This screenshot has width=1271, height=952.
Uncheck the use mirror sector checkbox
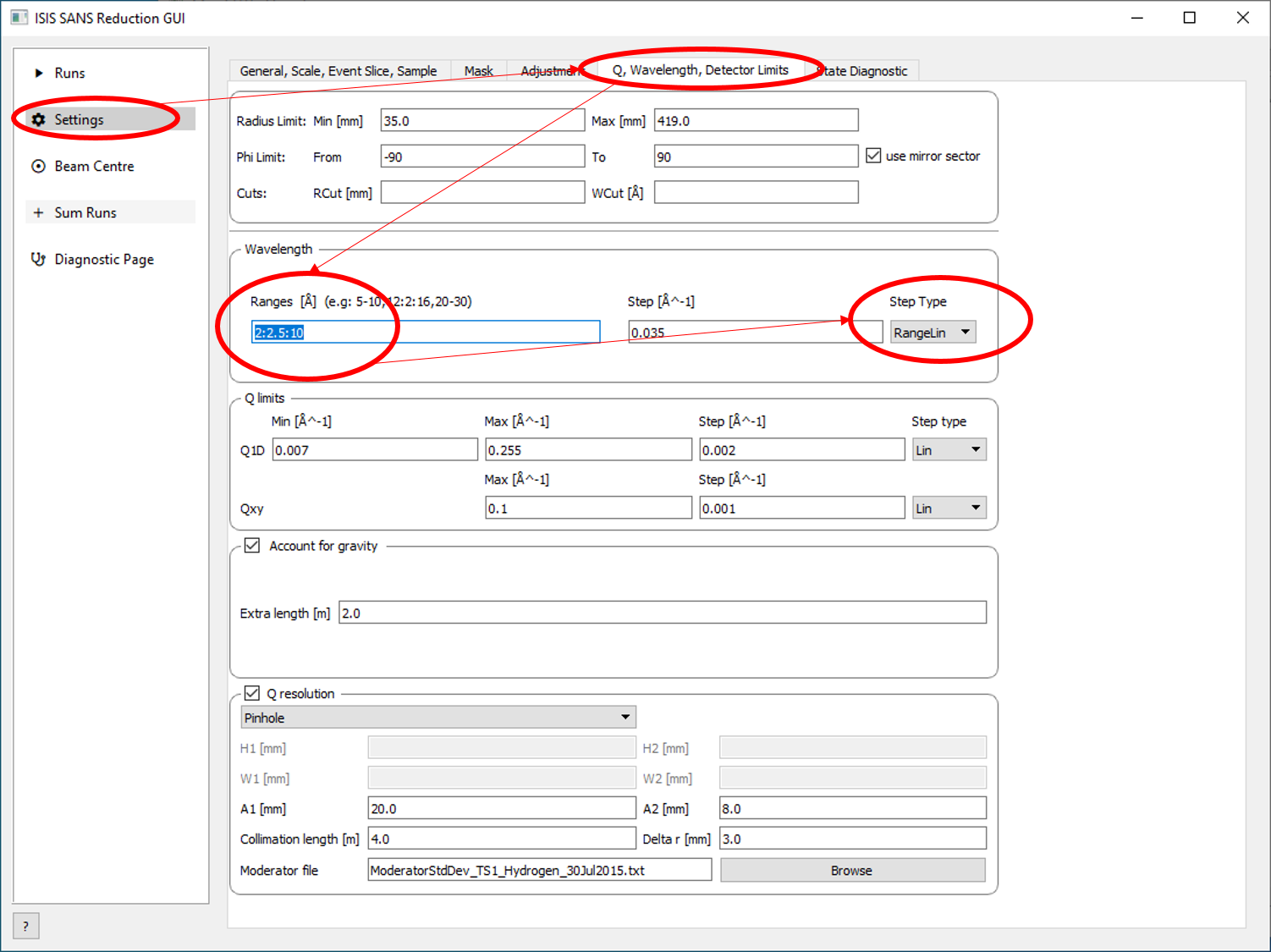pyautogui.click(x=874, y=157)
